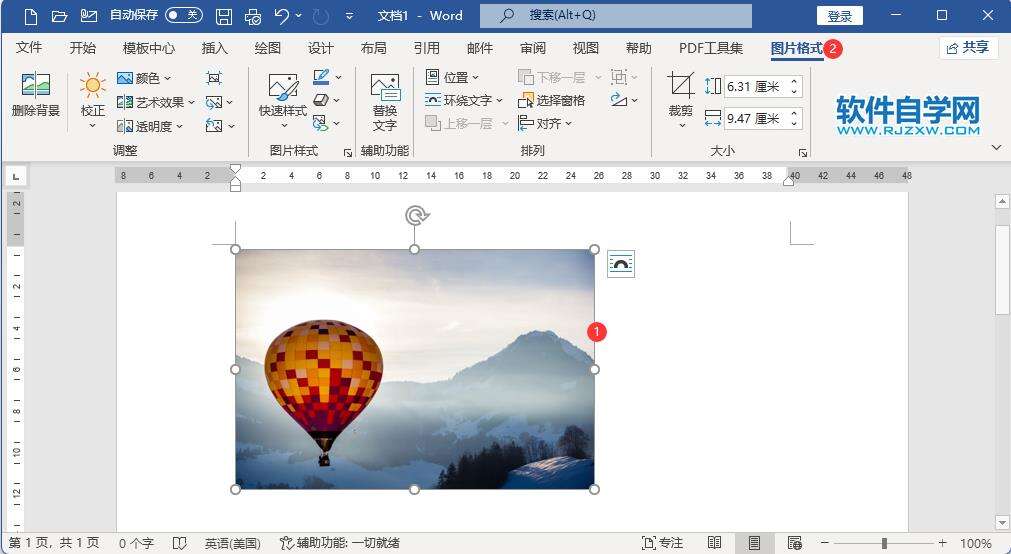
Task: Switch to read mode view icon
Action: click(714, 543)
